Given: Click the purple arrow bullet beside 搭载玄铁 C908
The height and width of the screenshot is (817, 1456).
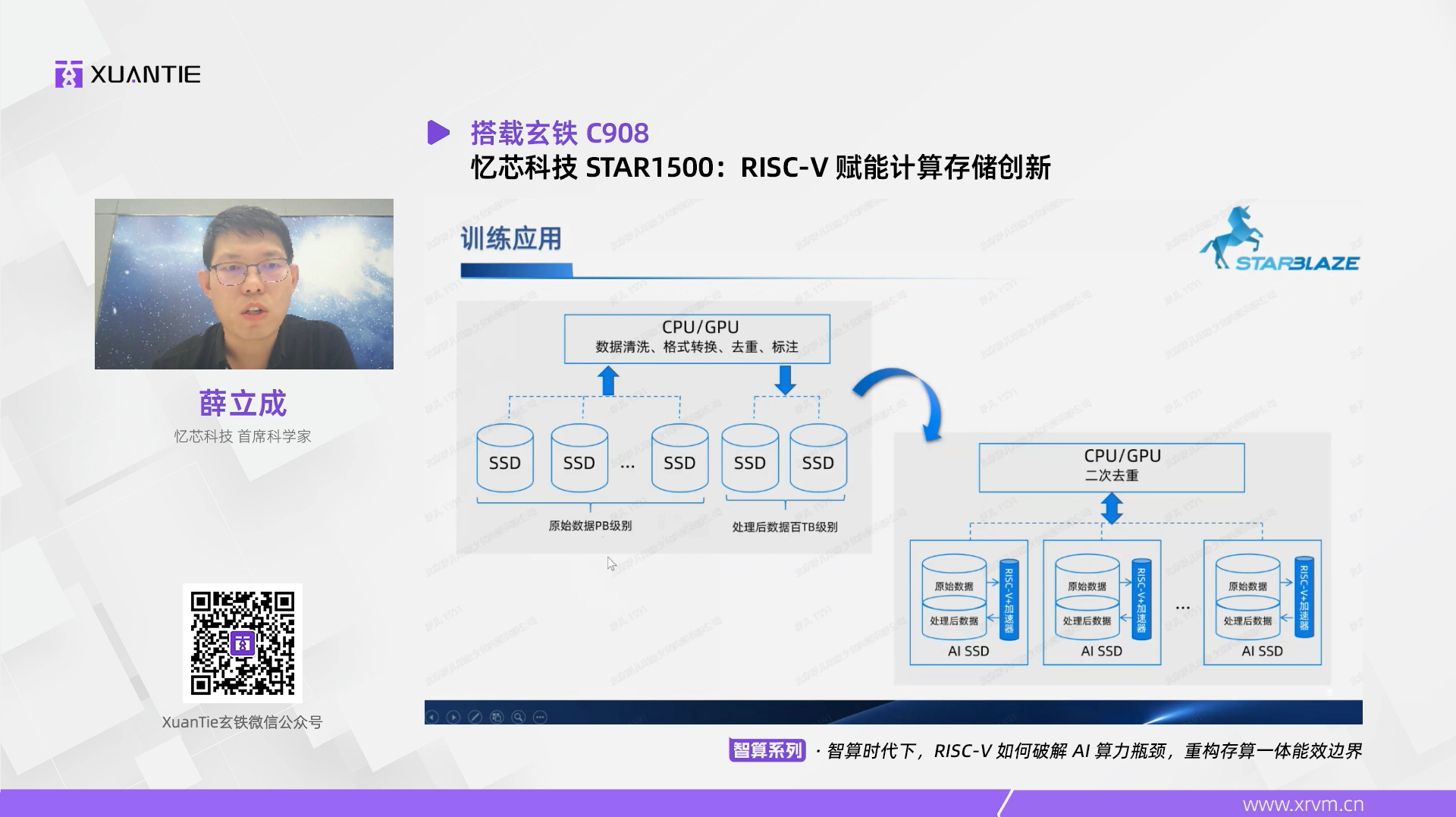Looking at the screenshot, I should tap(438, 134).
